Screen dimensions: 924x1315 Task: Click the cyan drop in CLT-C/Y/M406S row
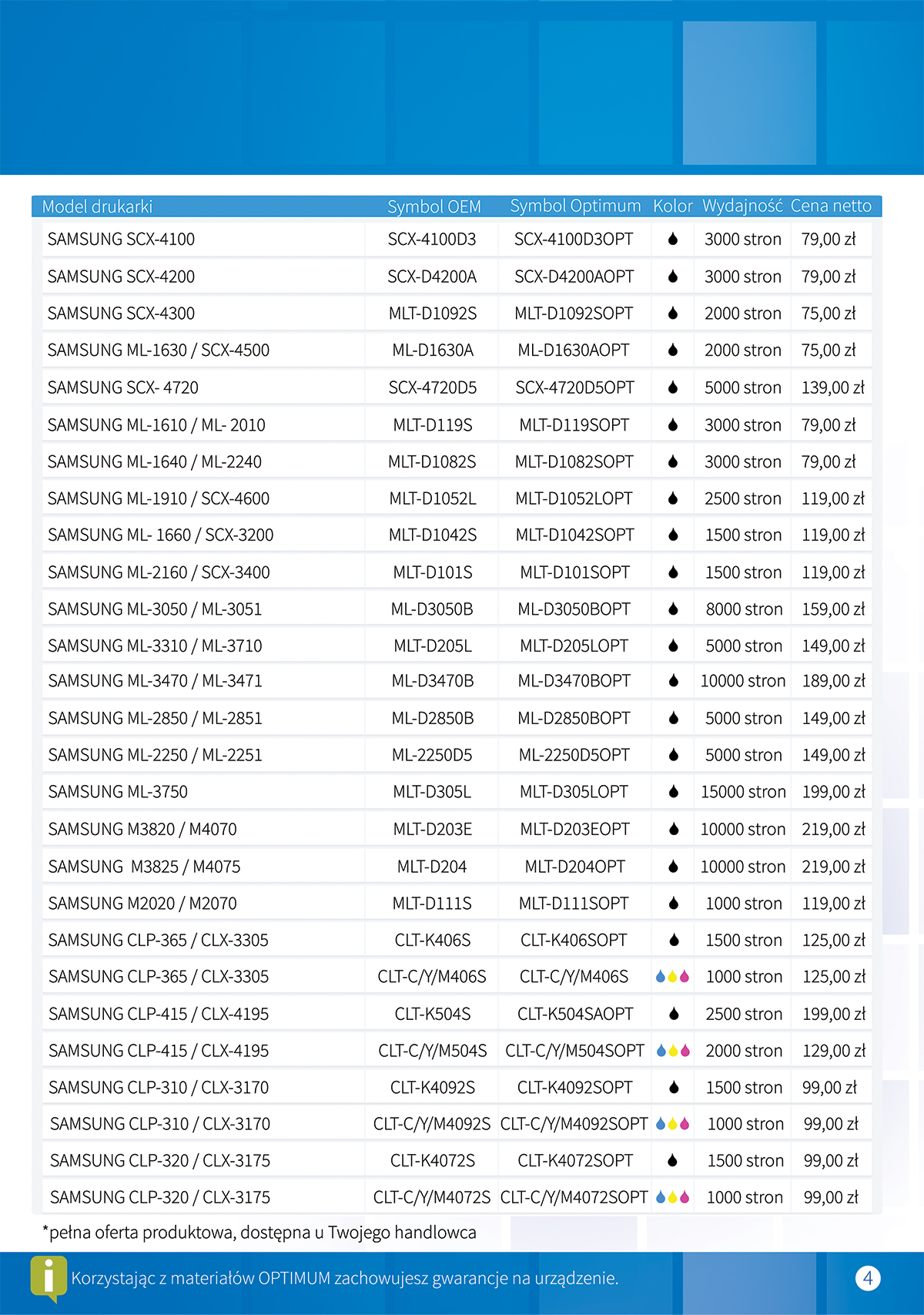point(661,977)
